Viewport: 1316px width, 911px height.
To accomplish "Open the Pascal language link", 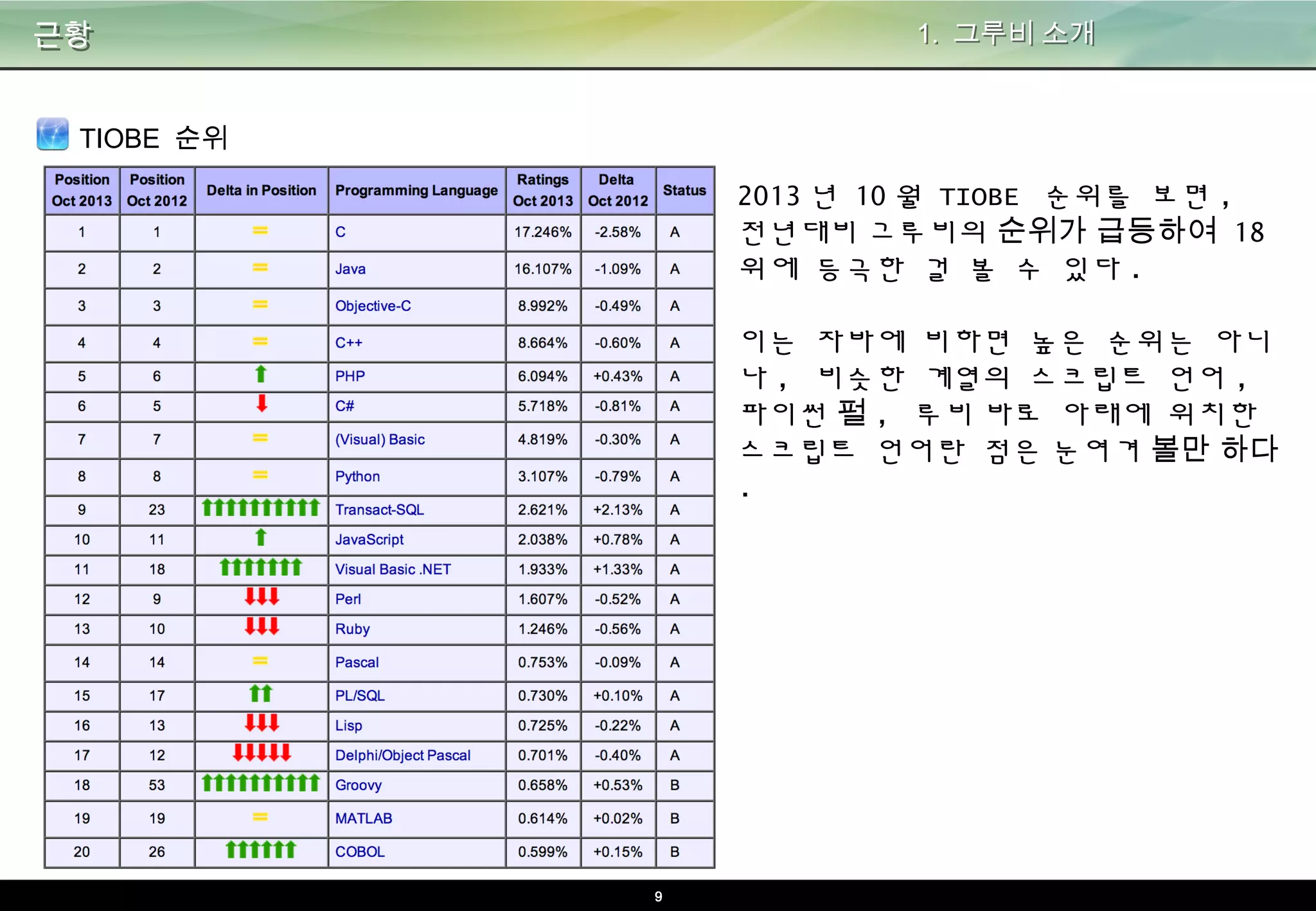I will click(x=357, y=662).
